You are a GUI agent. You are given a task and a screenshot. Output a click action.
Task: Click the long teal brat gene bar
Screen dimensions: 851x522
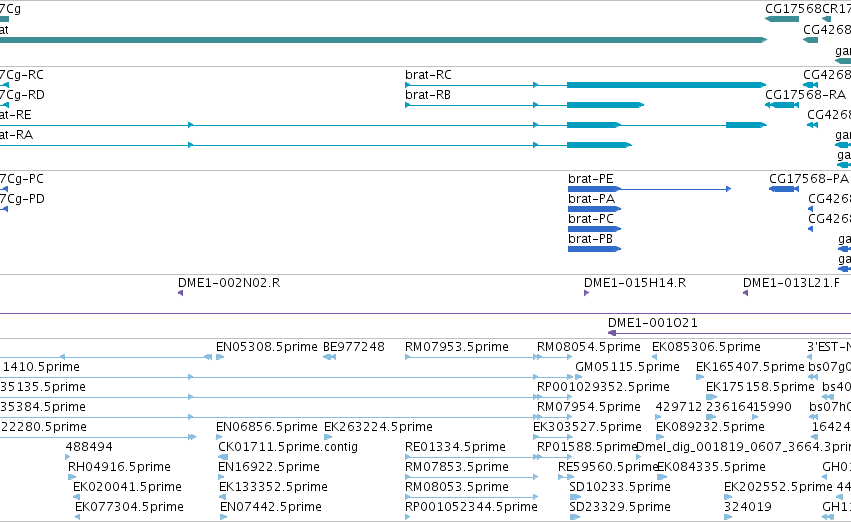pos(383,40)
